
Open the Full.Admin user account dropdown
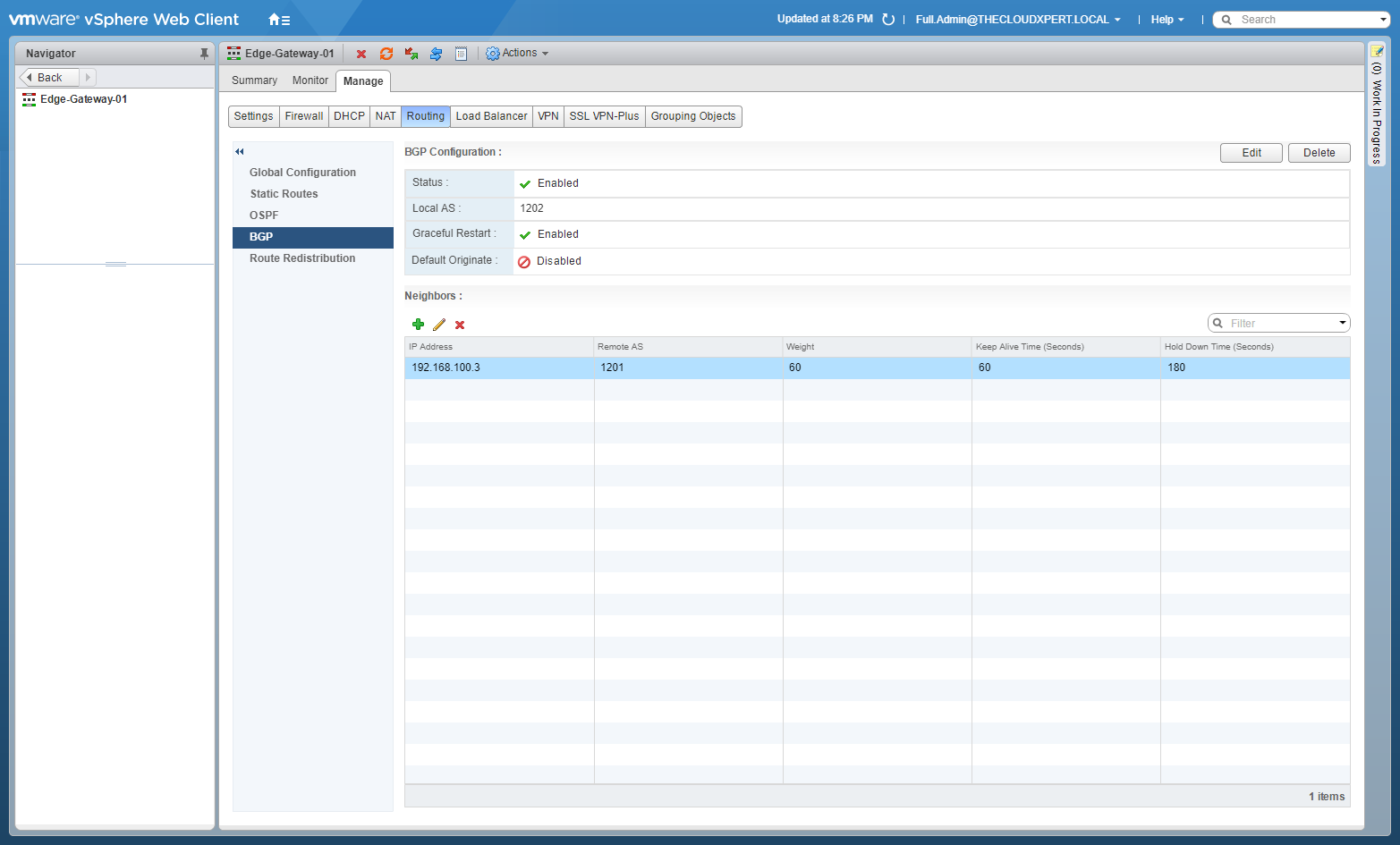(1017, 20)
